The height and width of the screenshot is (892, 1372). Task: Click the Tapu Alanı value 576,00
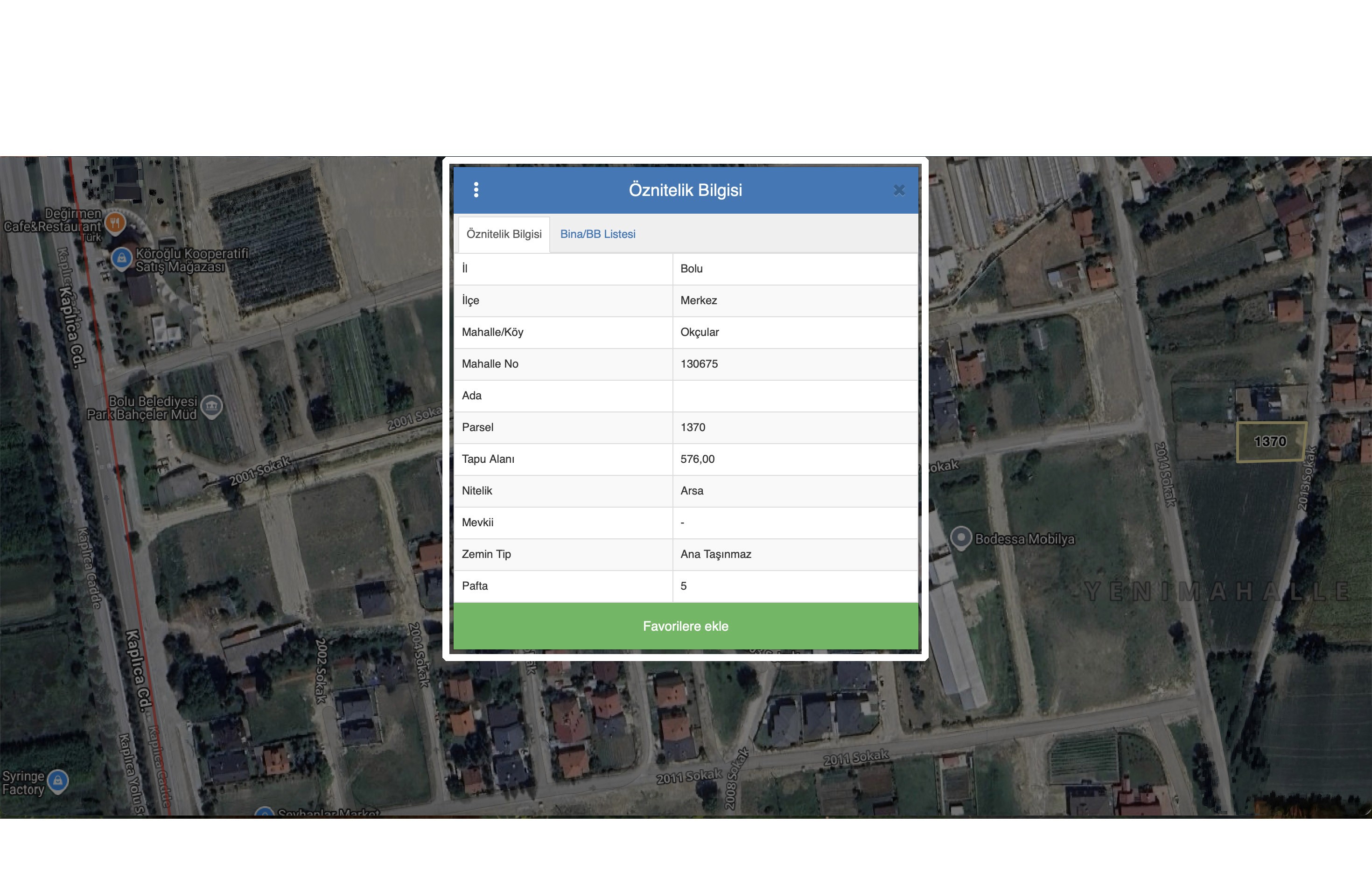click(x=697, y=459)
